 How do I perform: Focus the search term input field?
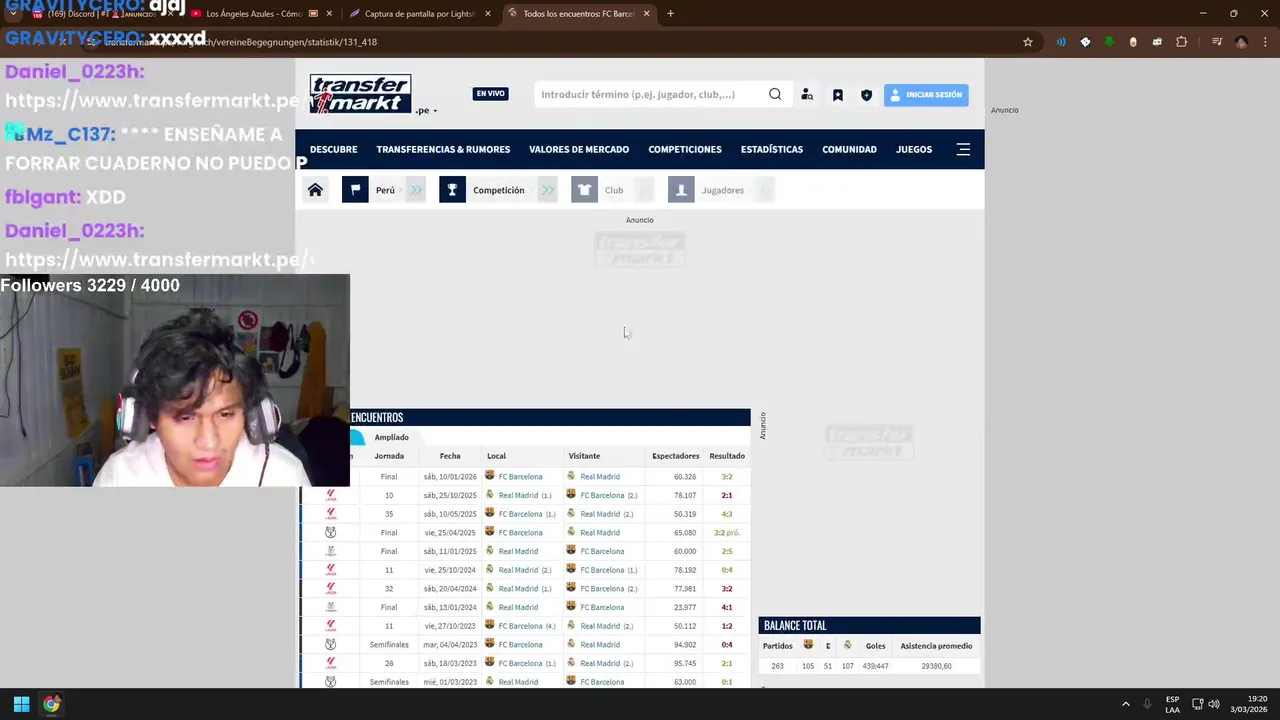pos(650,95)
